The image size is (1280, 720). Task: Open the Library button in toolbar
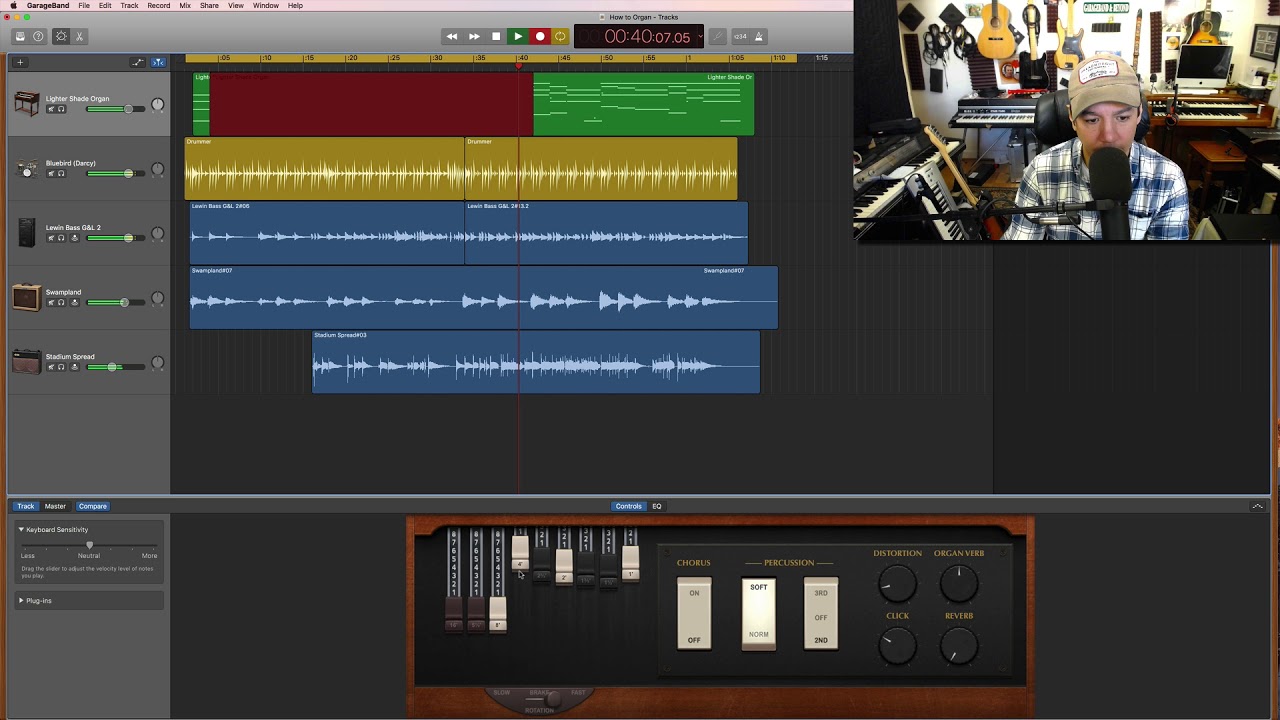pos(19,36)
